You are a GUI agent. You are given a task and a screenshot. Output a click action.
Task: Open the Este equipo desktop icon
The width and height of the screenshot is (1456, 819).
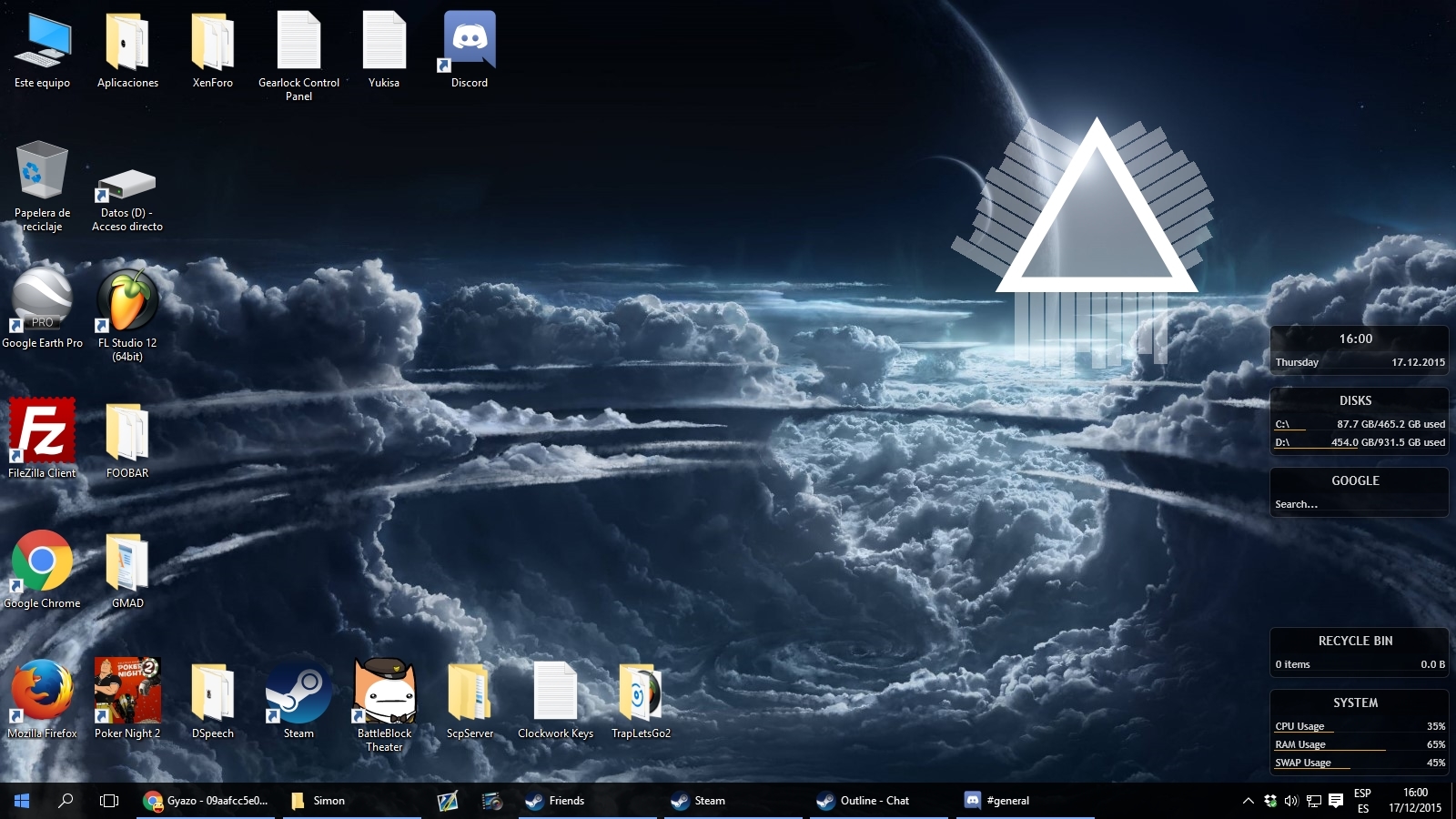pyautogui.click(x=42, y=42)
